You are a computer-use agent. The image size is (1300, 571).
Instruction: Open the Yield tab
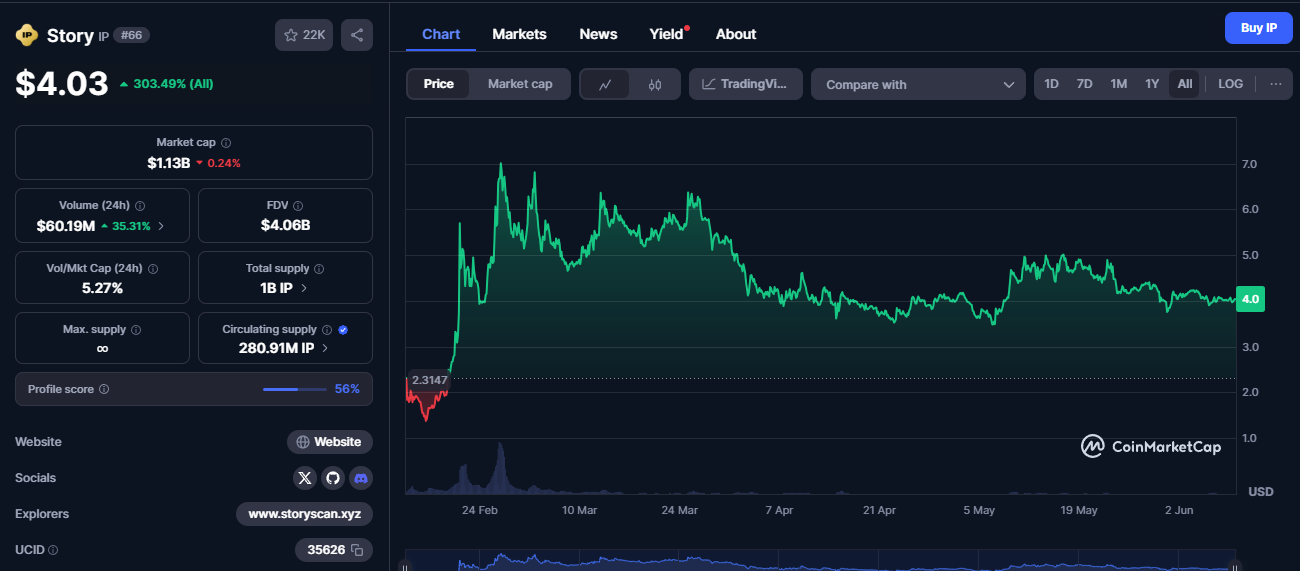pos(667,34)
